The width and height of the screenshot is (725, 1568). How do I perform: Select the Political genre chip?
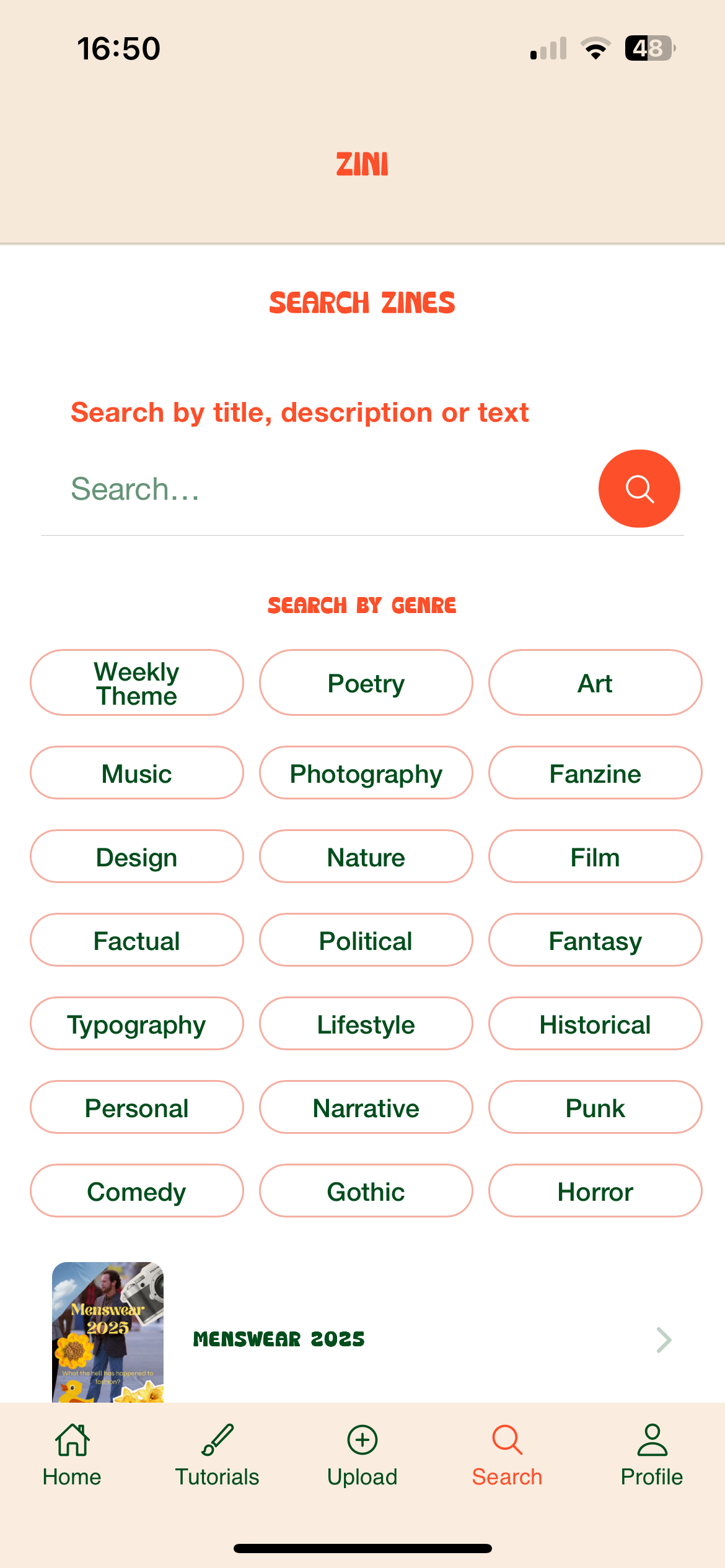click(x=366, y=940)
